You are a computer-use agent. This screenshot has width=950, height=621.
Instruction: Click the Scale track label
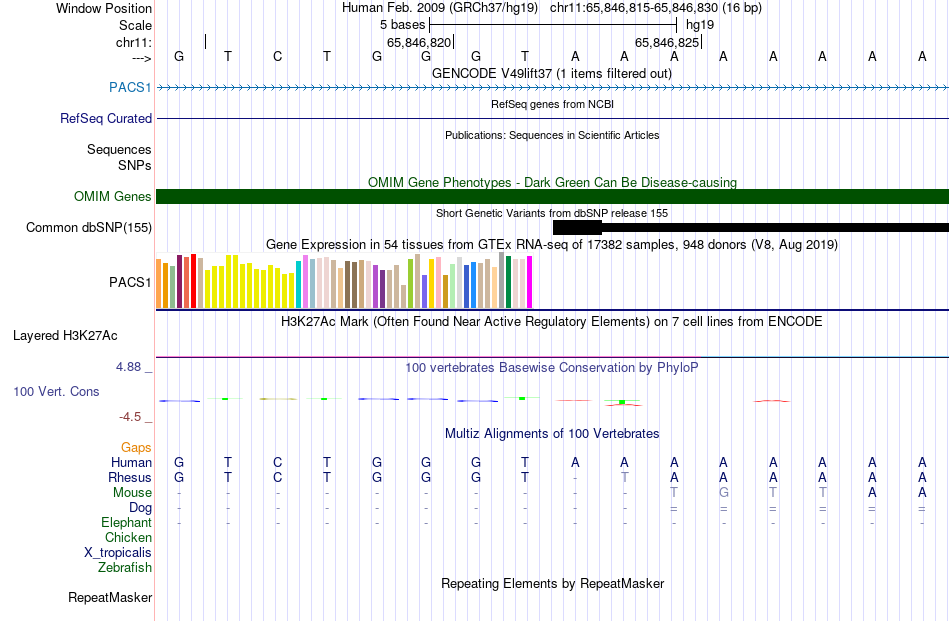[135, 25]
